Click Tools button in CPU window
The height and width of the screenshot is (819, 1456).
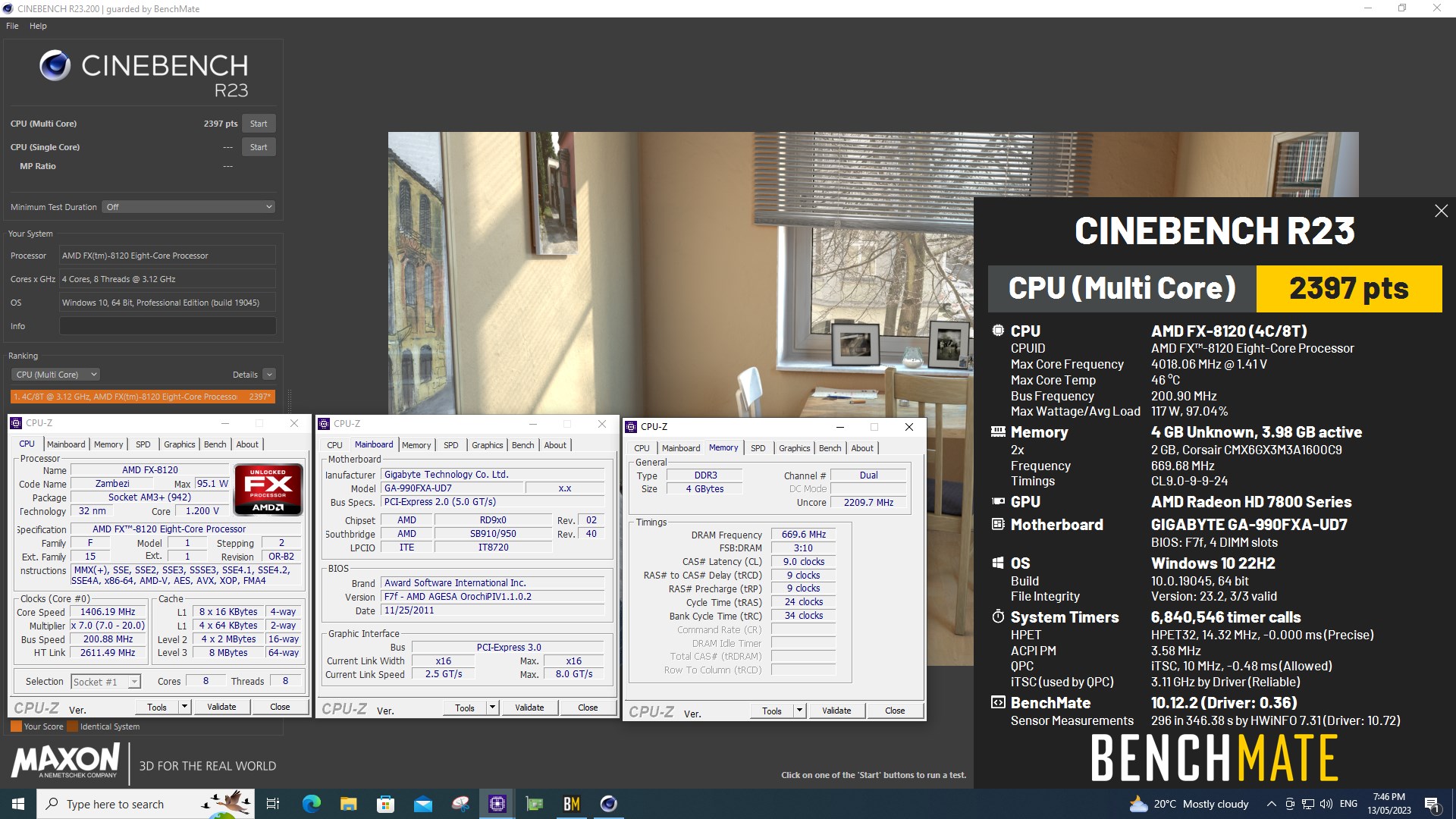coord(157,707)
